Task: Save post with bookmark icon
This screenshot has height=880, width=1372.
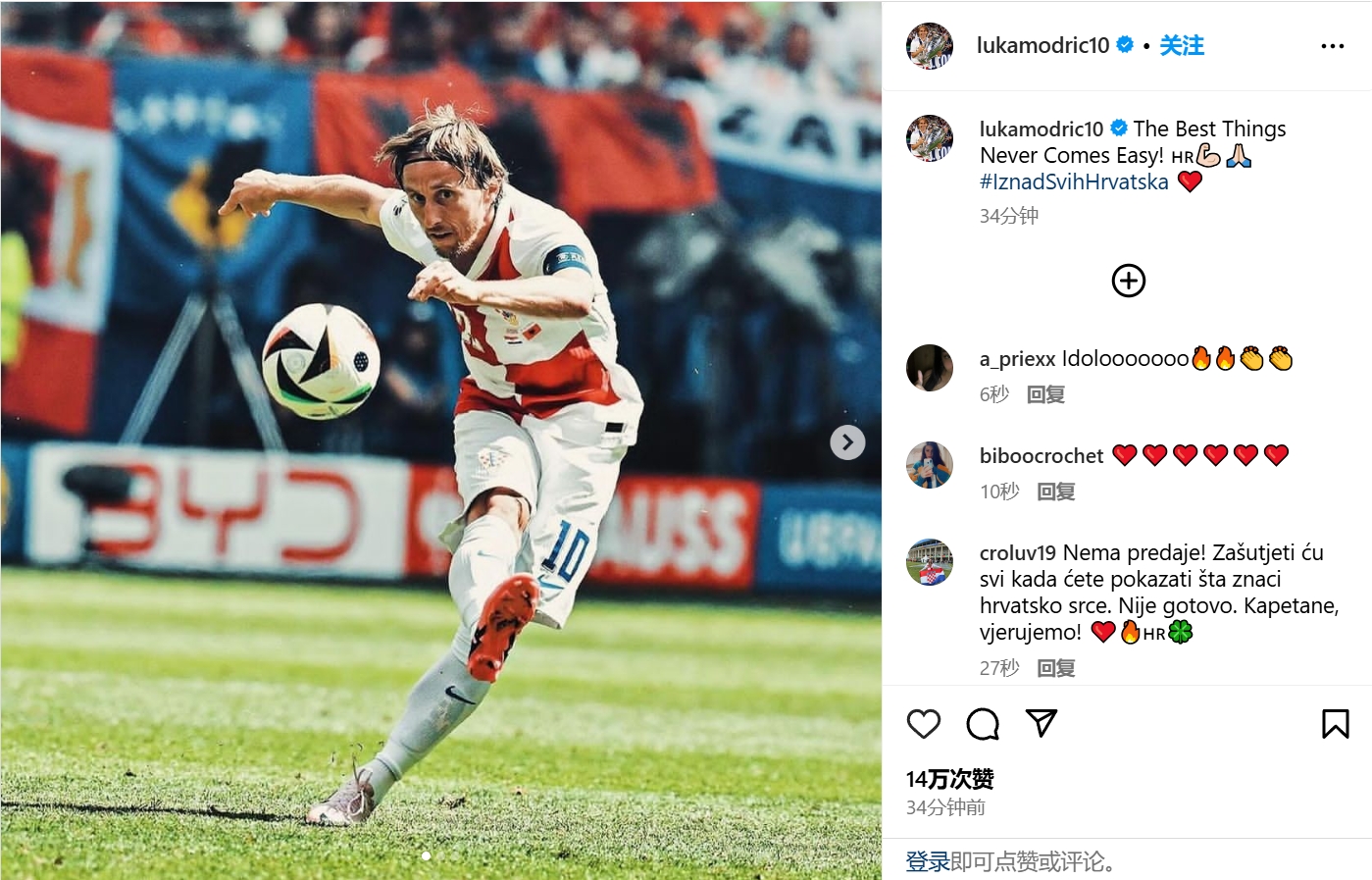Action: [x=1335, y=724]
